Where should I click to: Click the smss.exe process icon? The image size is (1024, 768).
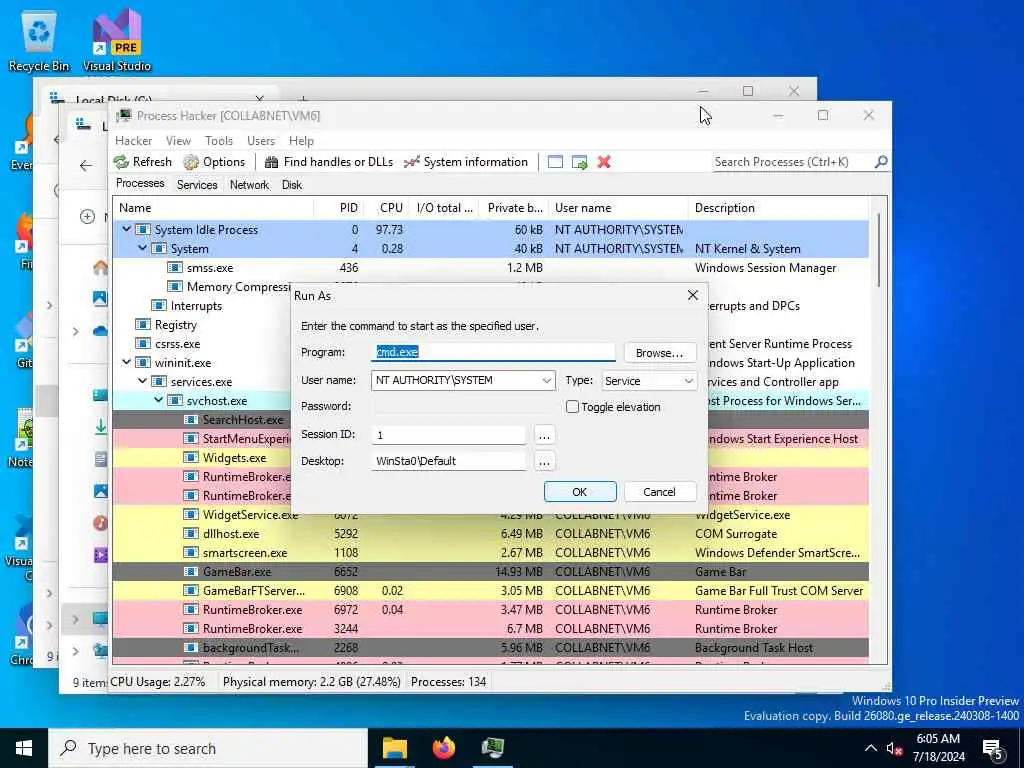[174, 268]
